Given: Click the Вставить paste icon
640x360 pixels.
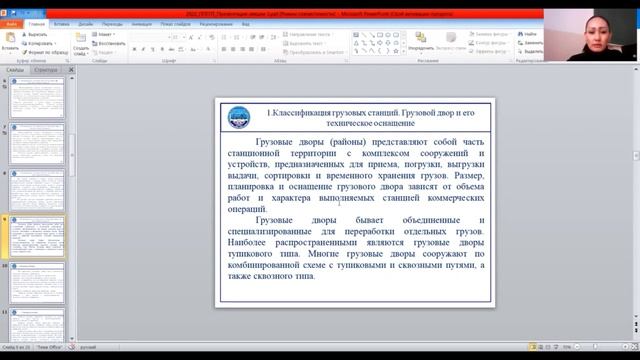Looking at the screenshot, I should [x=10, y=38].
